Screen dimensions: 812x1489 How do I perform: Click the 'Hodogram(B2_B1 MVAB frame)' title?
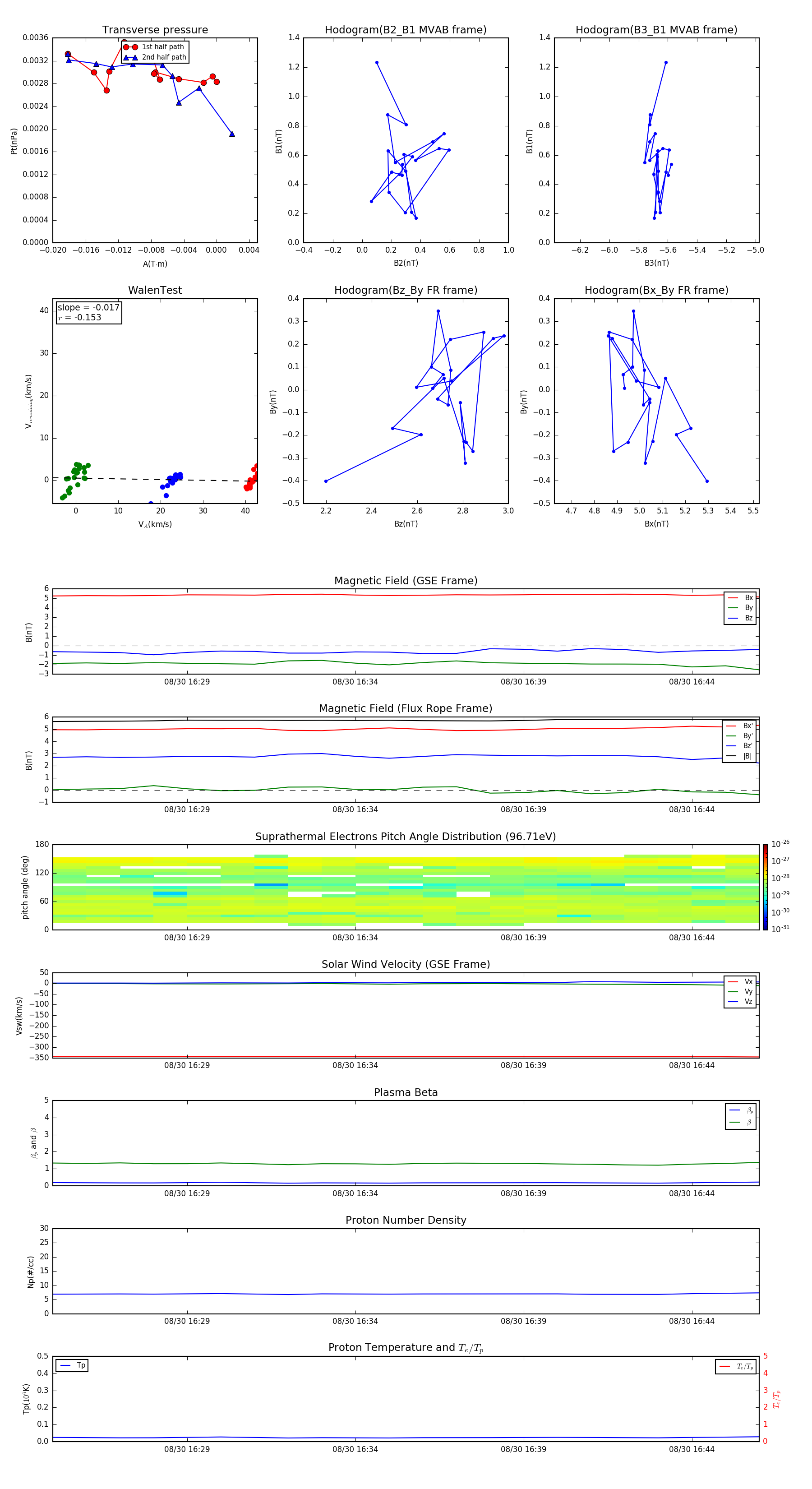point(406,29)
